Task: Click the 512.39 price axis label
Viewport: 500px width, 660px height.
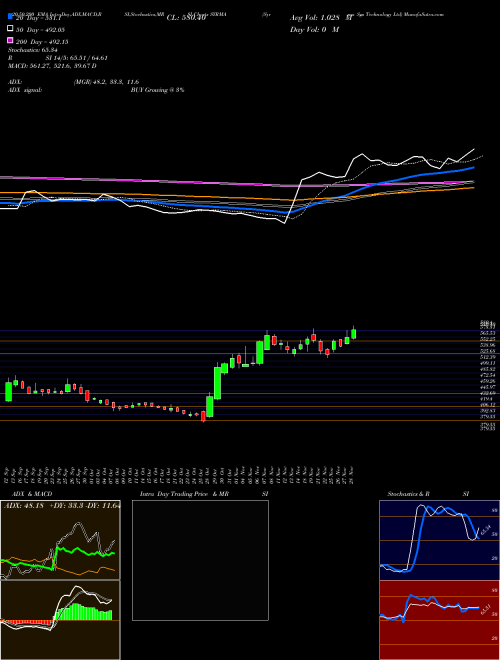Action: (487, 357)
